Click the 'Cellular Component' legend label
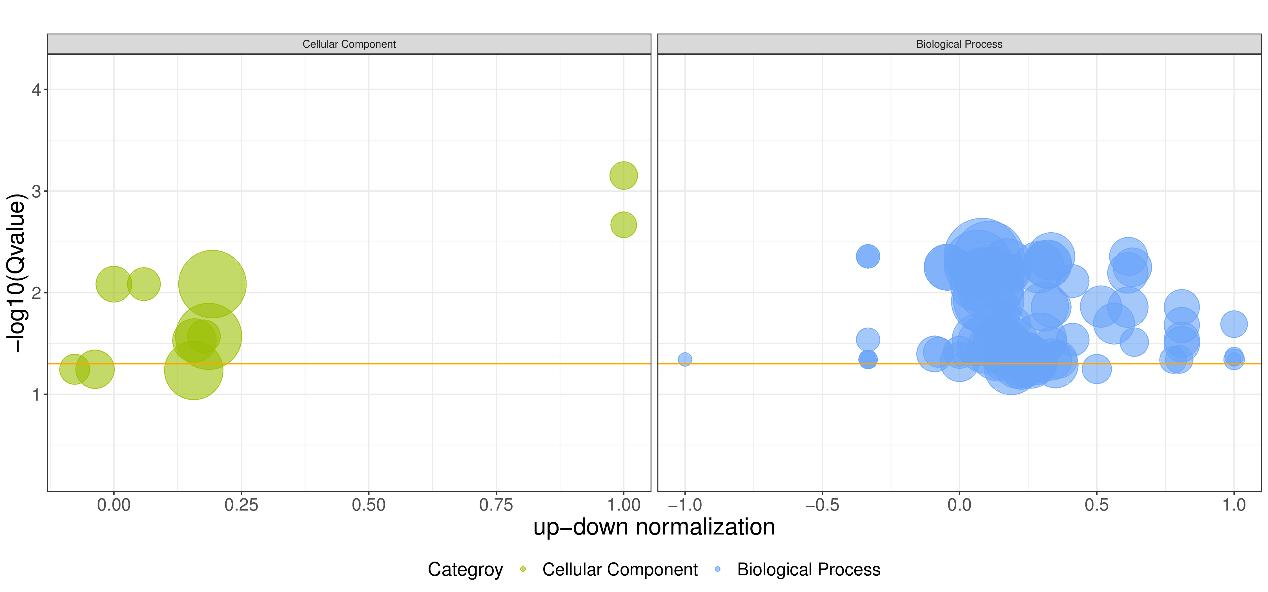The image size is (1268, 592). [x=620, y=570]
